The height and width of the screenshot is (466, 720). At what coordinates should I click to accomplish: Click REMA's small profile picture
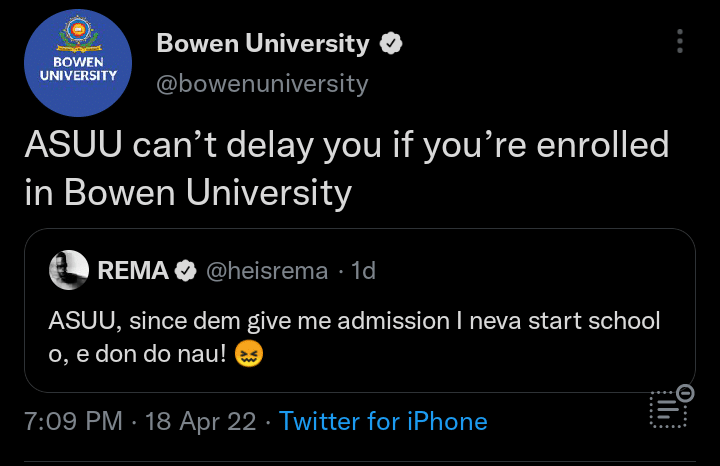(69, 270)
